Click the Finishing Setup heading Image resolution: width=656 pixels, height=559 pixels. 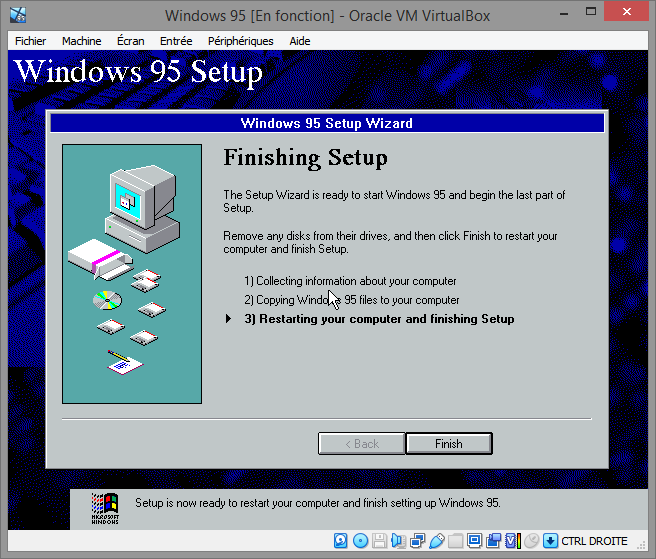(305, 158)
